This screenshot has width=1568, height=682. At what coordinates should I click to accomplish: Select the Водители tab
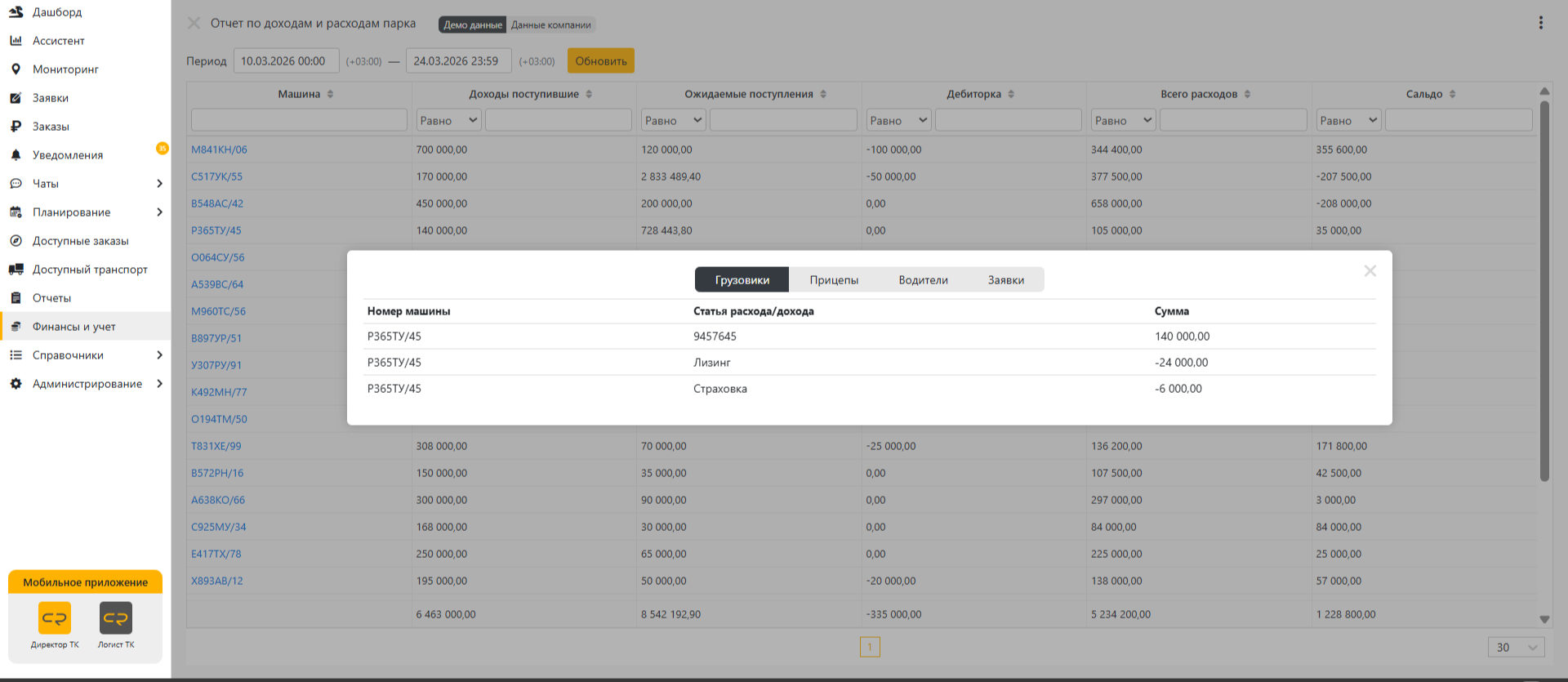[923, 279]
